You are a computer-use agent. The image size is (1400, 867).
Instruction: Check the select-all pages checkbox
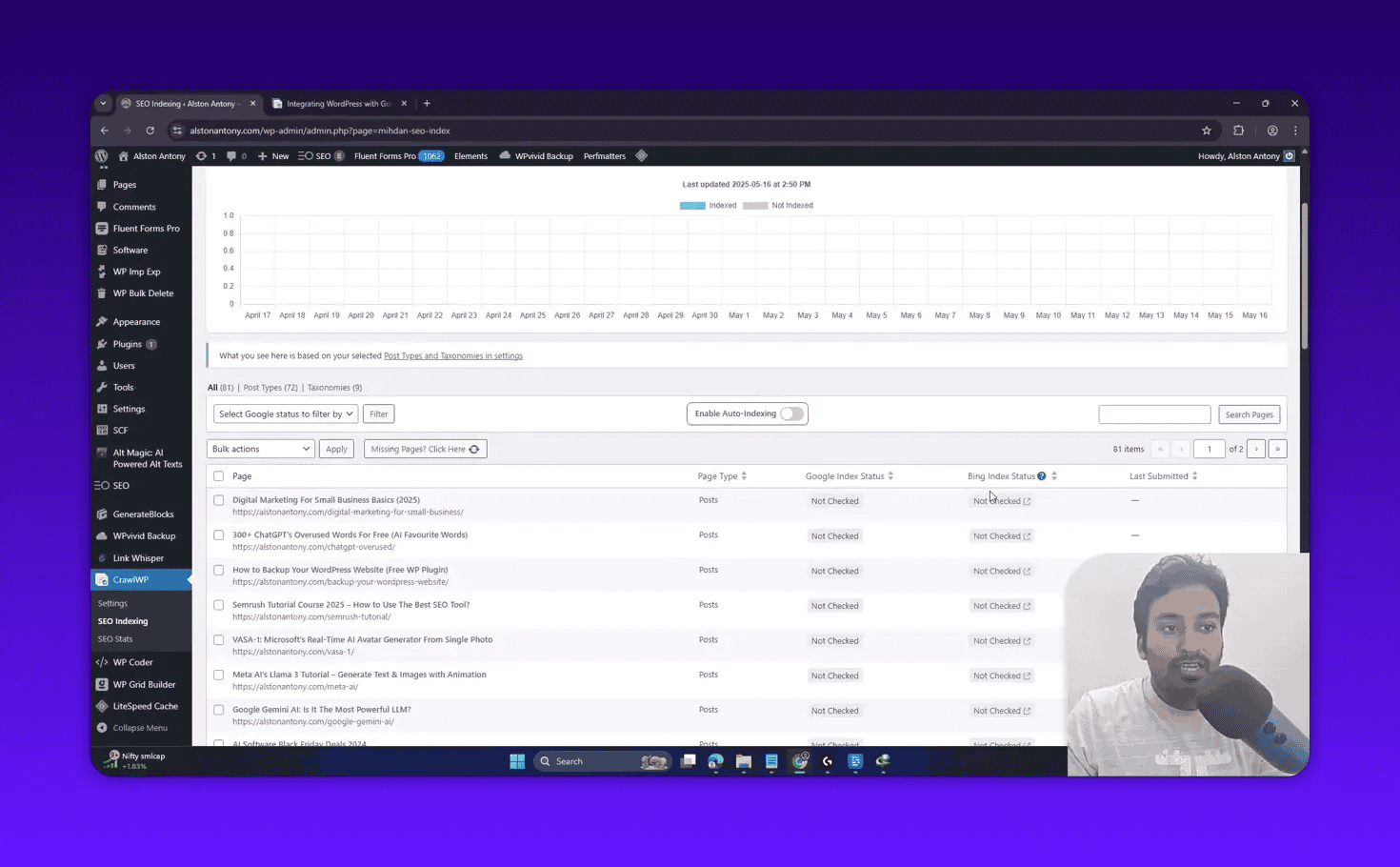coord(218,475)
